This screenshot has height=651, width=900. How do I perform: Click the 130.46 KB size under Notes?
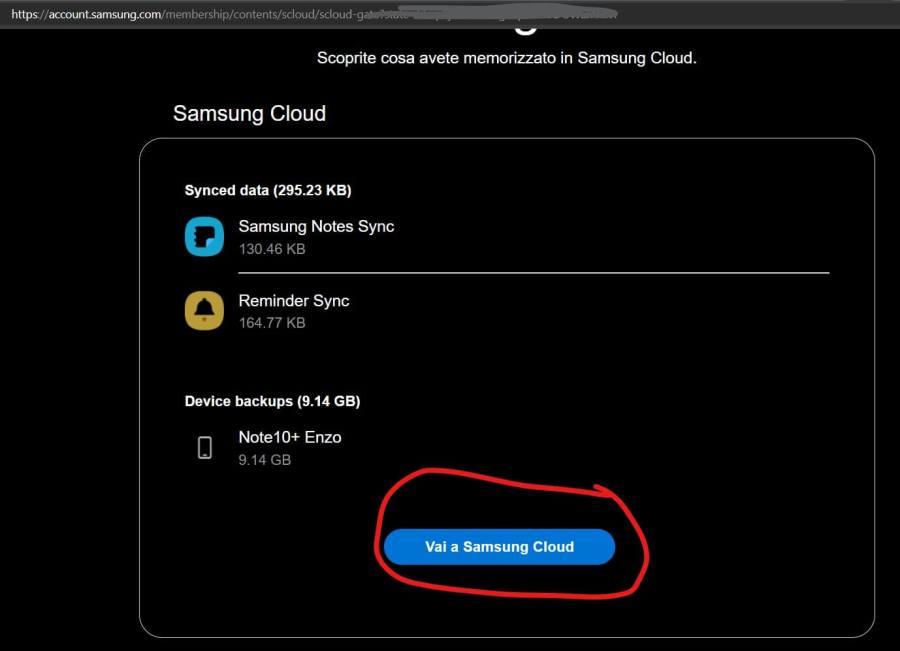272,249
